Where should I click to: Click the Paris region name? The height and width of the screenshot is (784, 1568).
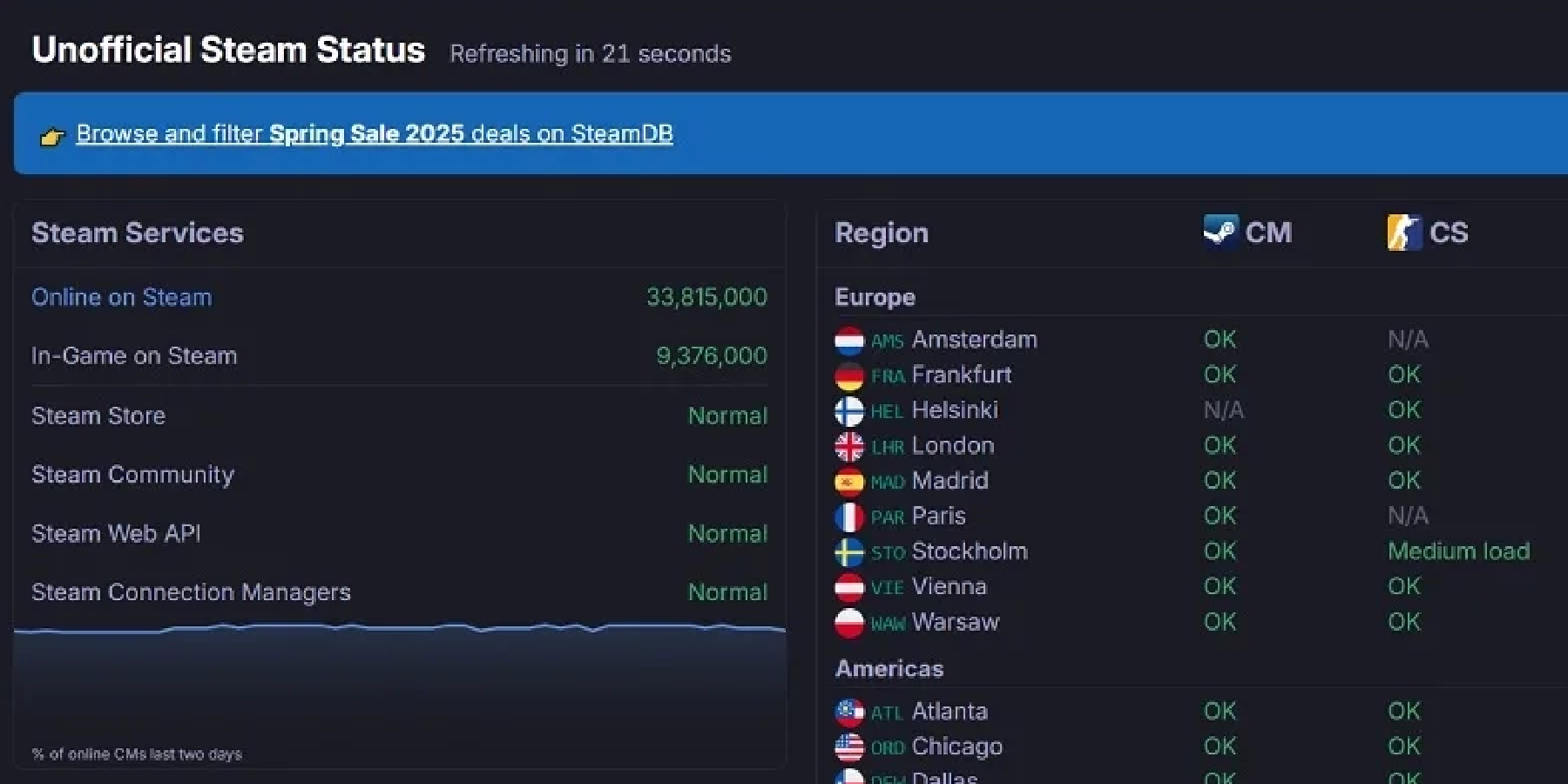[938, 516]
